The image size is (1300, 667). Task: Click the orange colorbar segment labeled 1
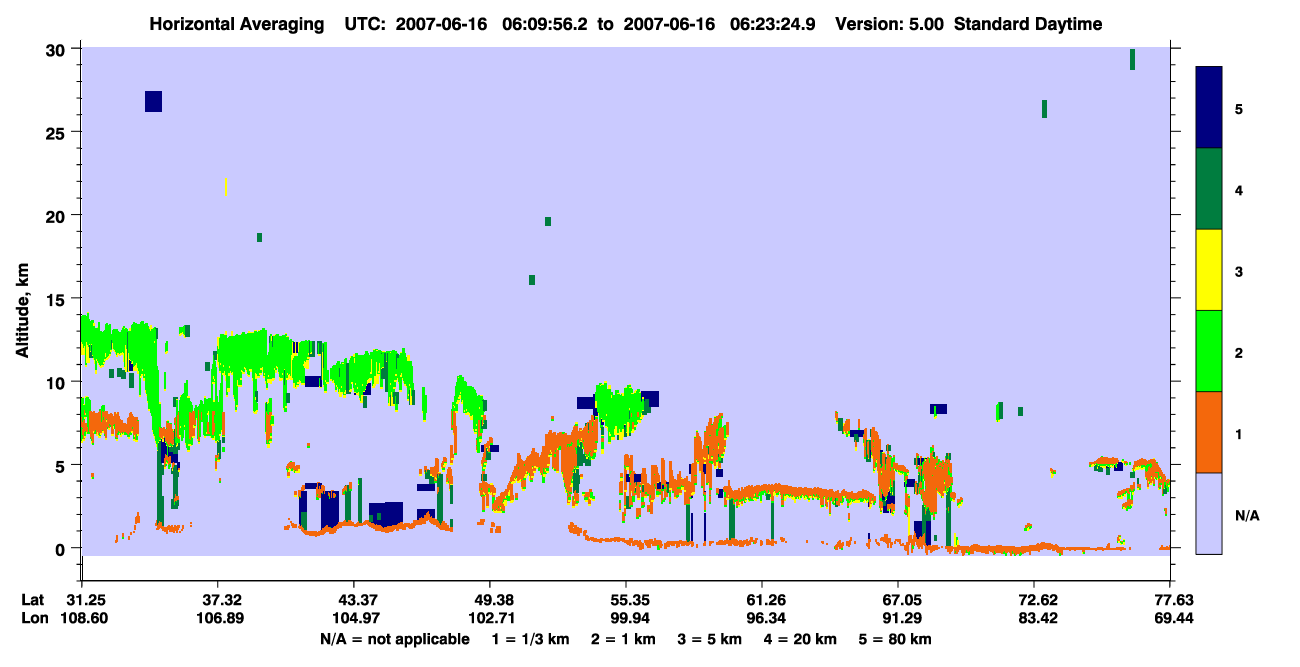coord(1209,432)
